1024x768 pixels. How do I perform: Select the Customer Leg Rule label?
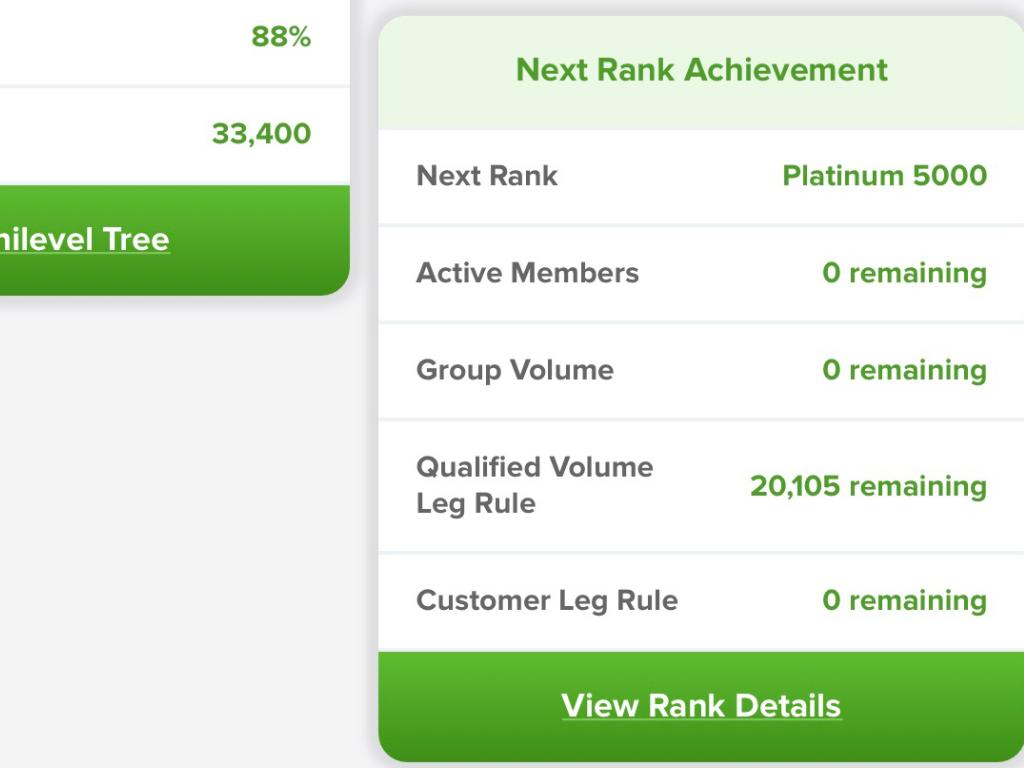[x=547, y=601]
